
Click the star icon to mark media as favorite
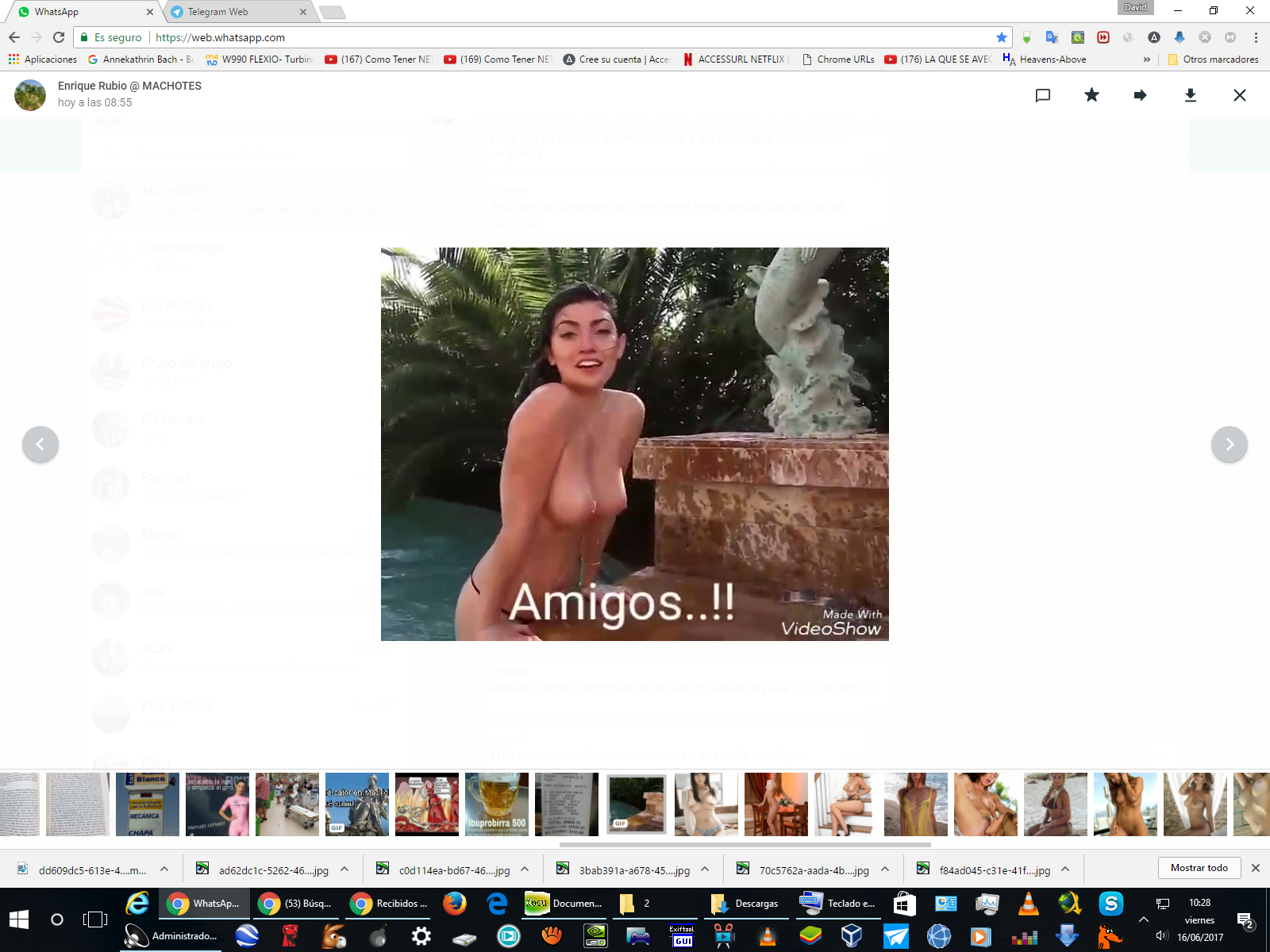[1091, 95]
